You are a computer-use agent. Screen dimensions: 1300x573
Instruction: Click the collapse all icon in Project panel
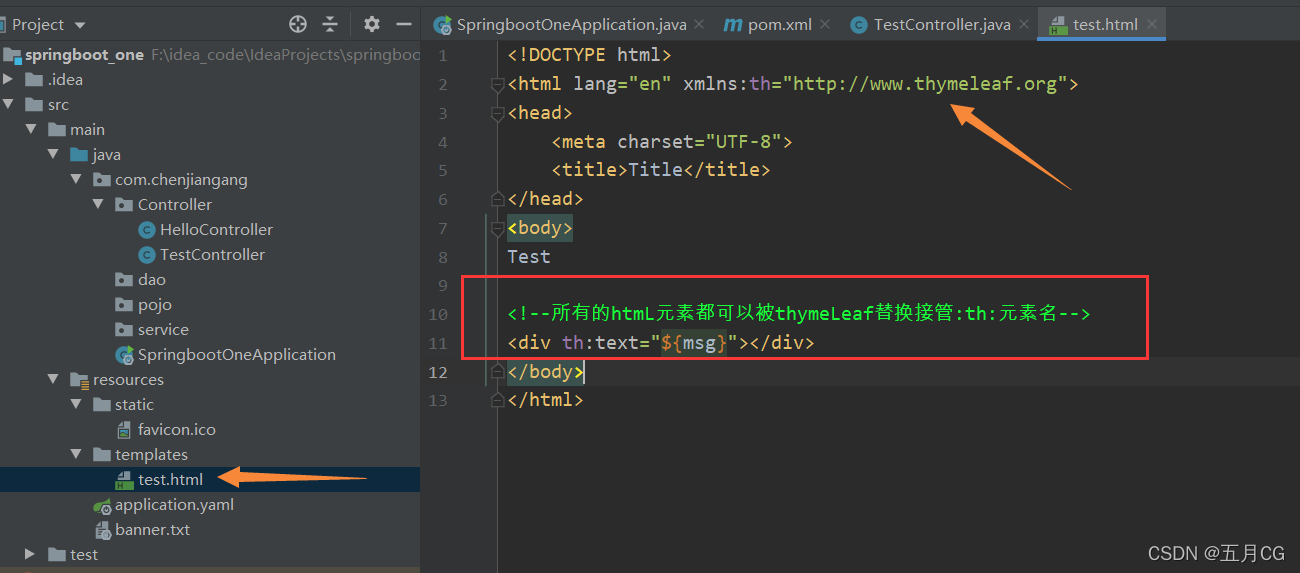coord(330,24)
